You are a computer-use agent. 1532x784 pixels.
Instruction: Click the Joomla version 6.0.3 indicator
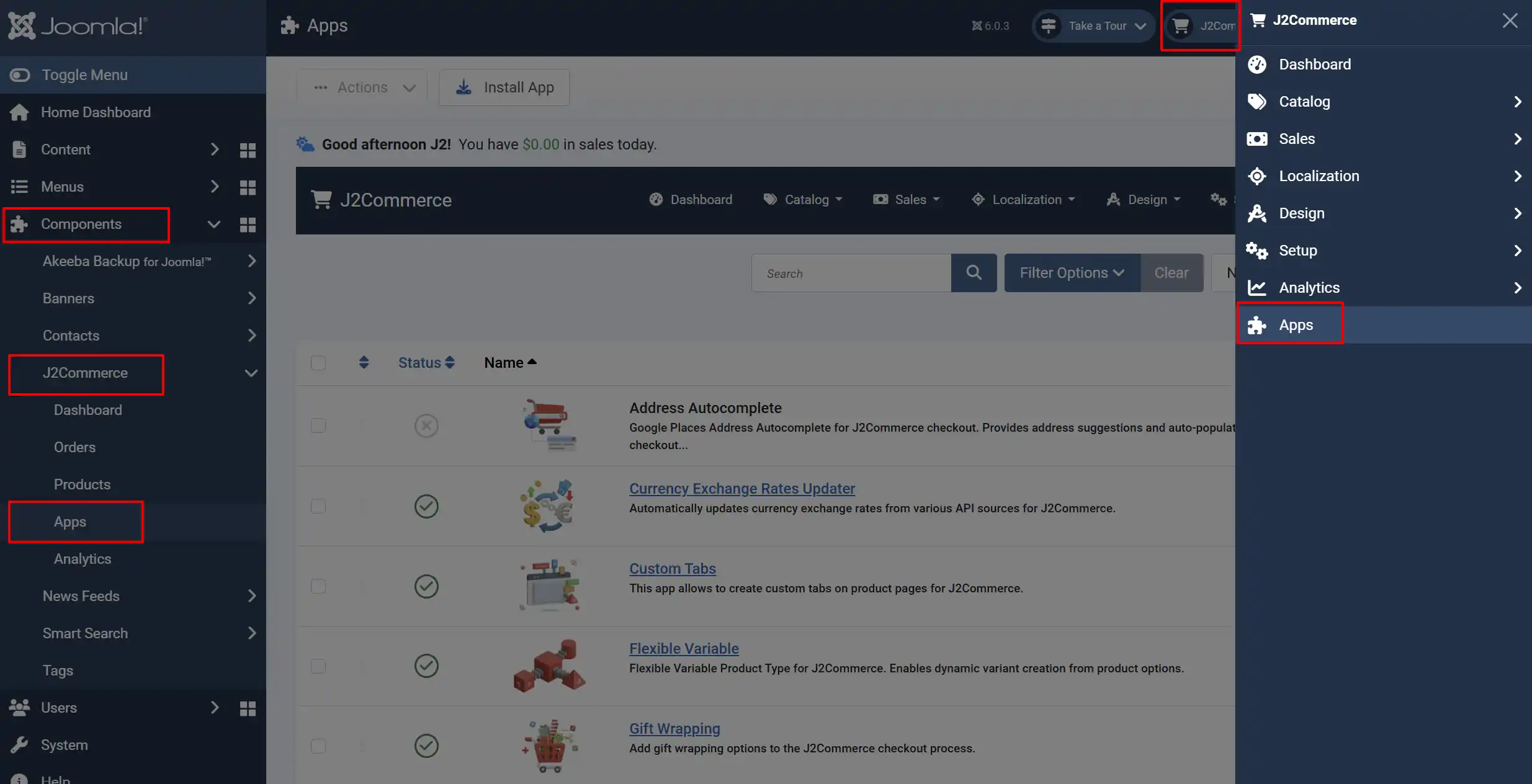990,26
